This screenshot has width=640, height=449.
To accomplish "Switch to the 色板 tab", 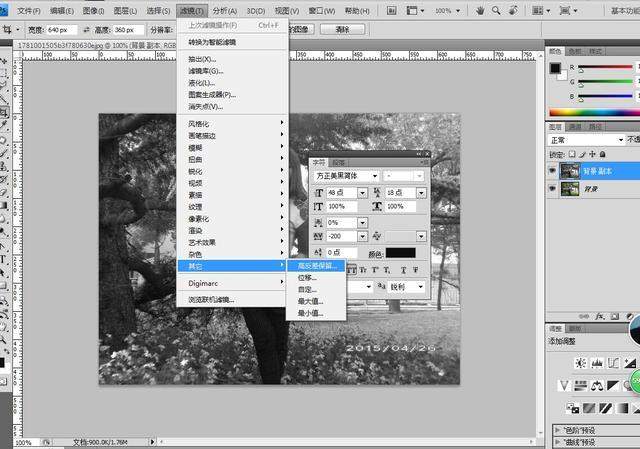I will coord(575,51).
